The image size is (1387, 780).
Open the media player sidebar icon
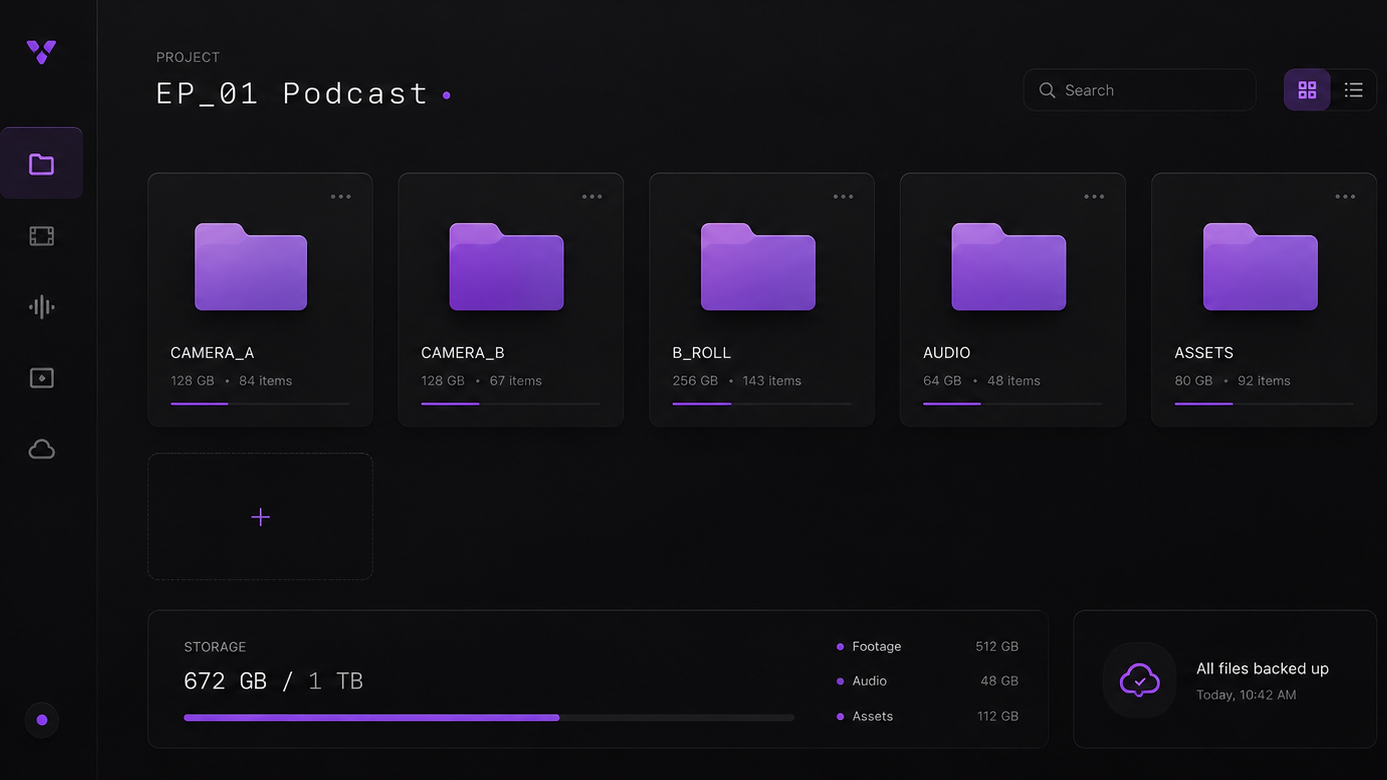pos(41,378)
